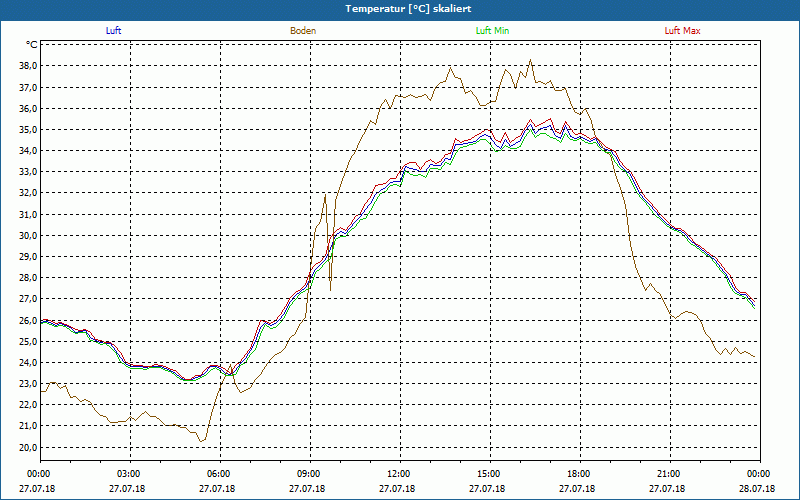Screen dimensions: 800x500
Task: Click the Boden curve minimum near 20 °C
Action: (201, 441)
